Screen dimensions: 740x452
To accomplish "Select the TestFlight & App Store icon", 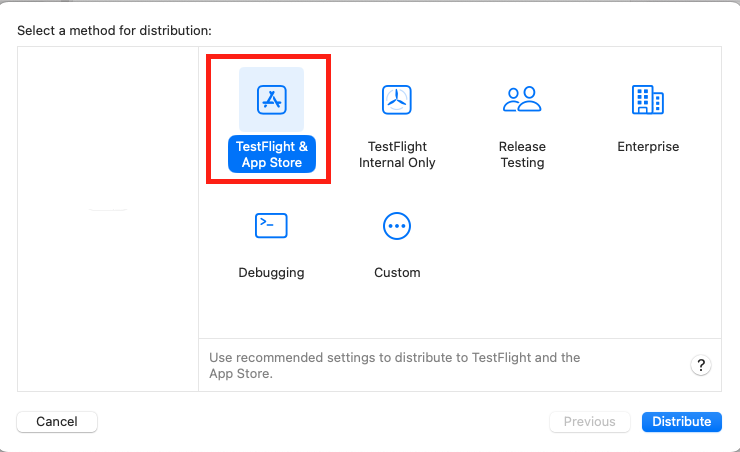I will (271, 100).
